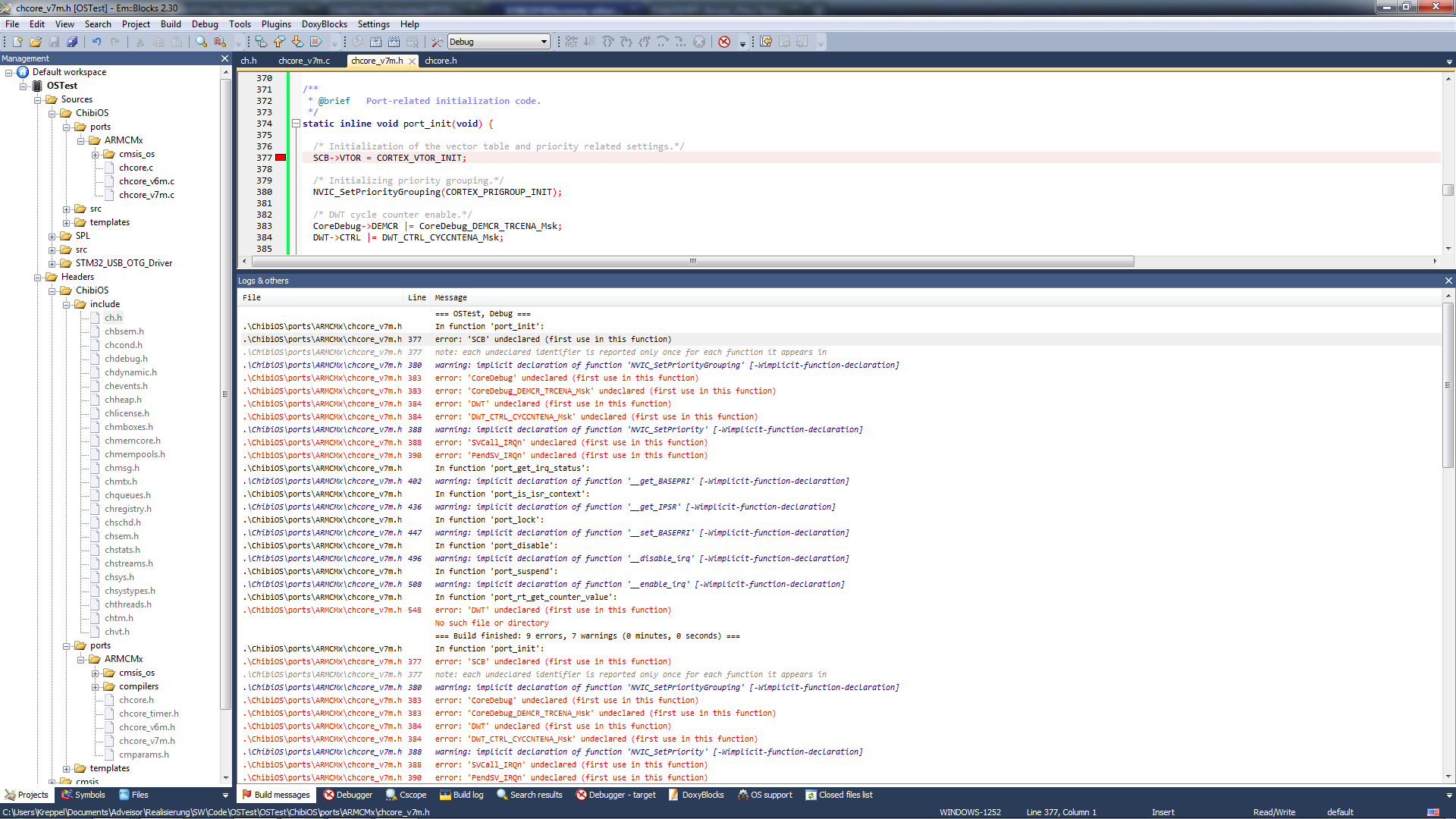Click the editor horizontal scrollbar thumb

[x=692, y=261]
